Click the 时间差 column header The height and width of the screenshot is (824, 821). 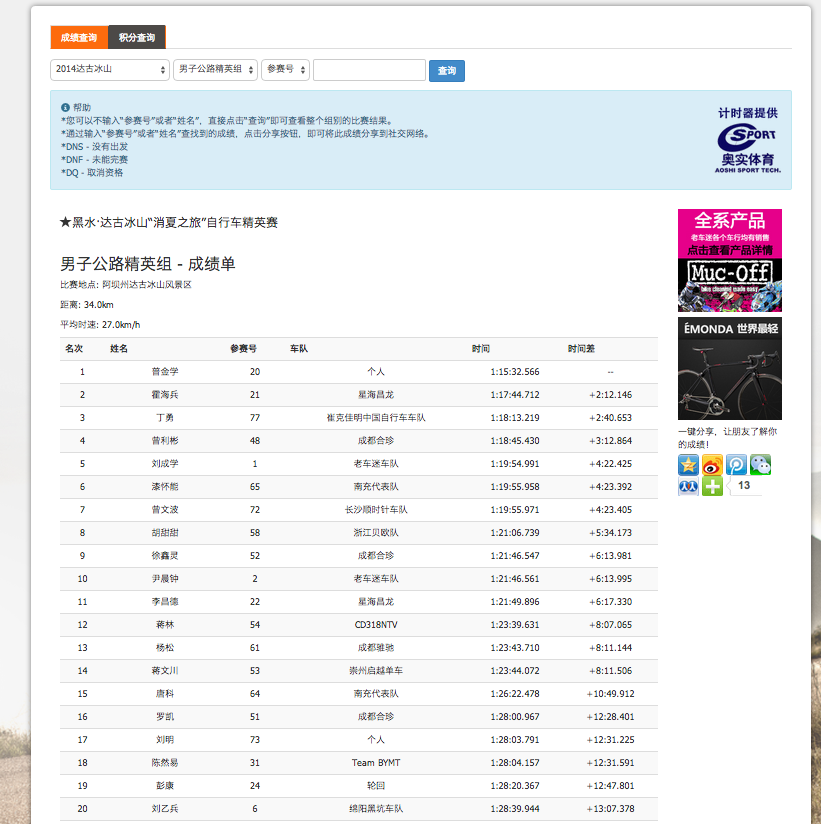581,349
